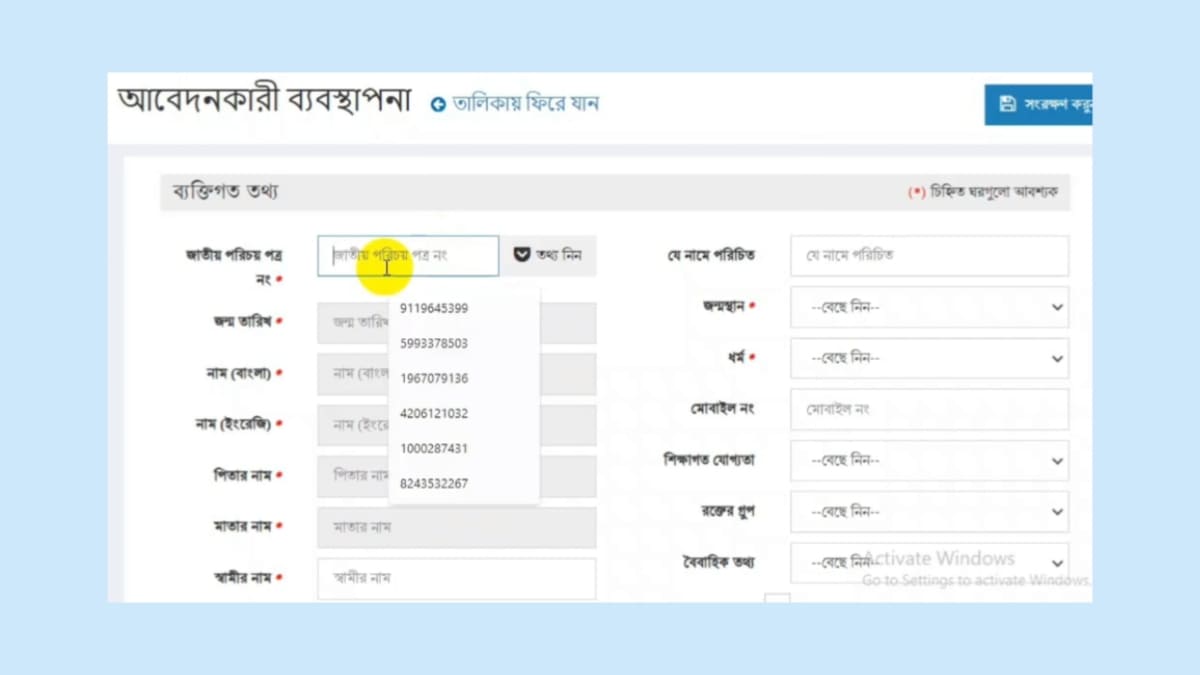The height and width of the screenshot is (675, 1200).
Task: Click inside the মাতার নাম field
Action: pos(455,526)
